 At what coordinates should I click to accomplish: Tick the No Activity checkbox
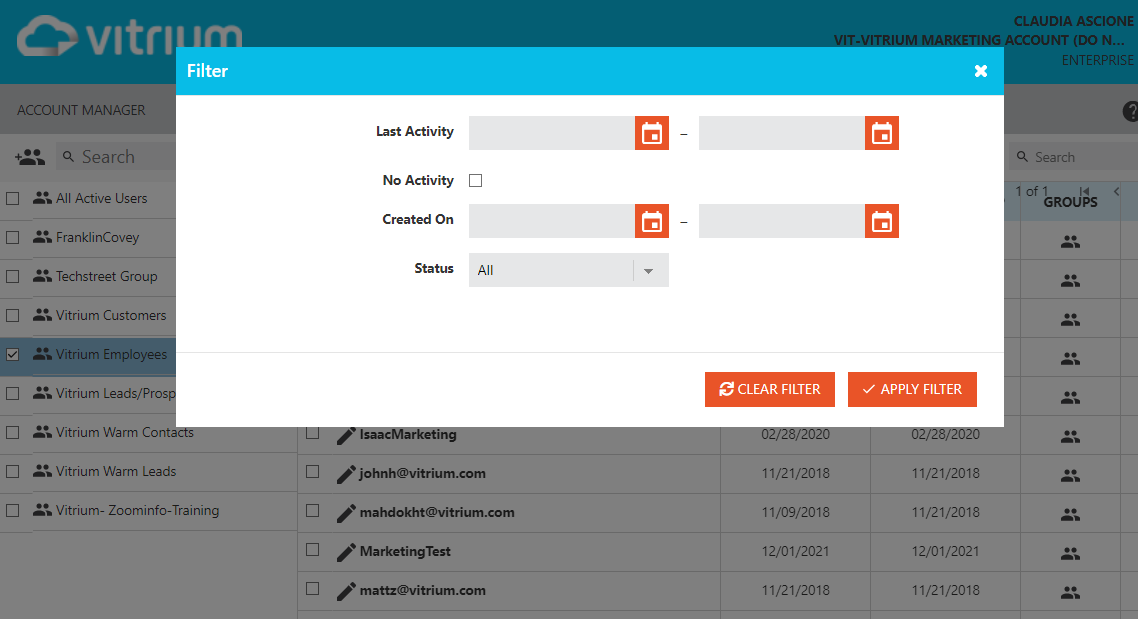pos(475,181)
